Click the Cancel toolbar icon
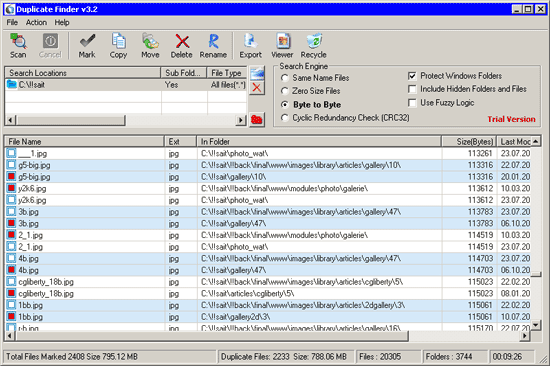Viewport: 550px width, 366px height. point(50,46)
